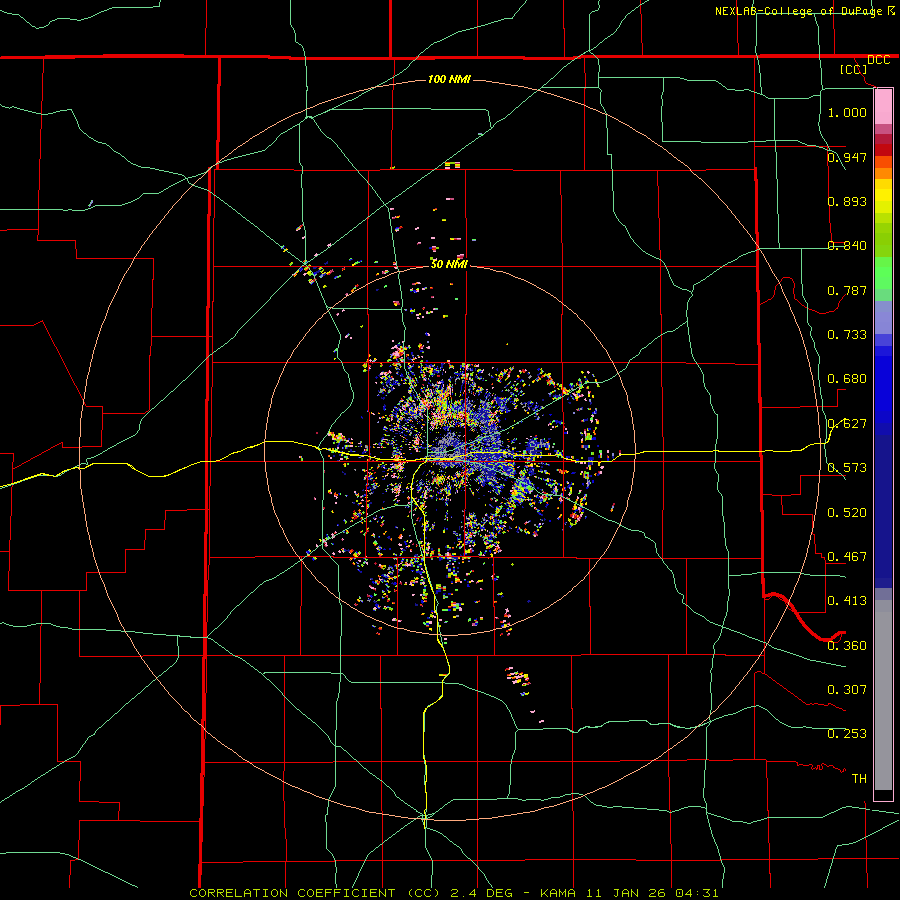Select the 0.733 legend value
Screen dimensions: 900x900
[x=847, y=335]
